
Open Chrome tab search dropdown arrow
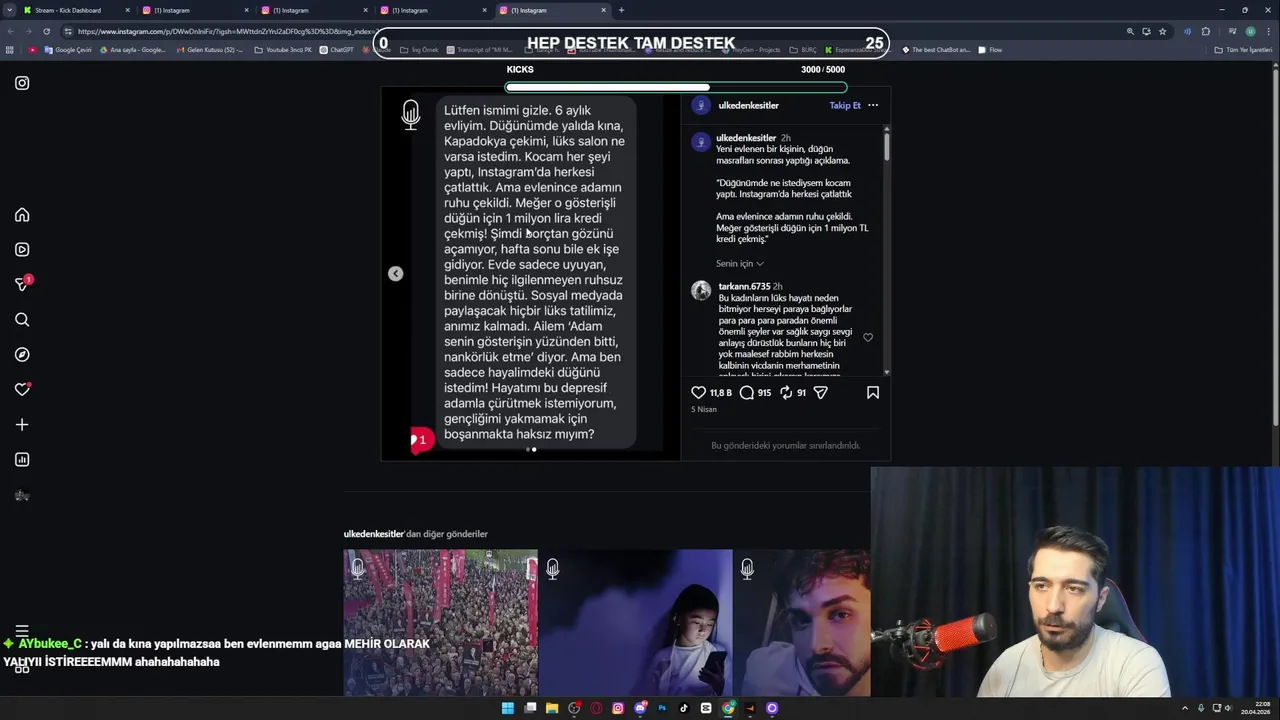point(9,10)
